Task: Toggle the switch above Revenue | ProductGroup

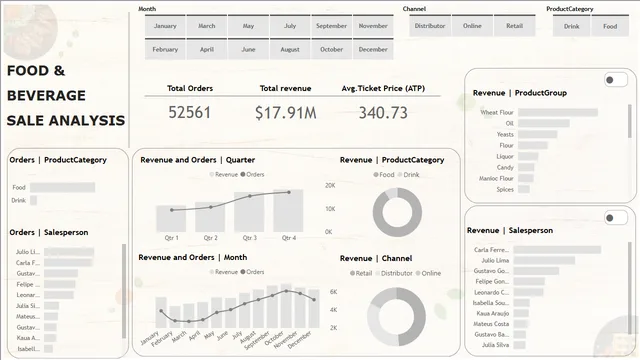Action: click(x=616, y=80)
